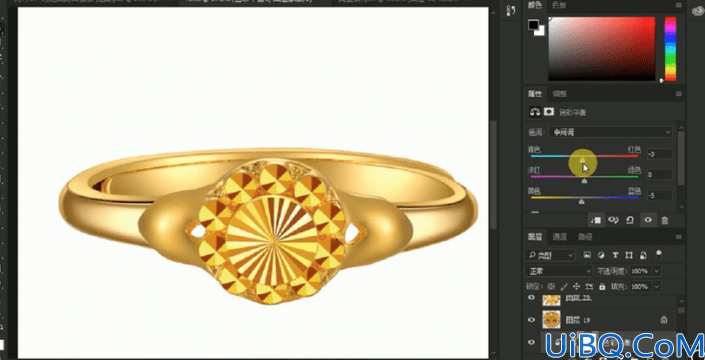
Task: Click the foreground black color swatch
Action: click(534, 25)
